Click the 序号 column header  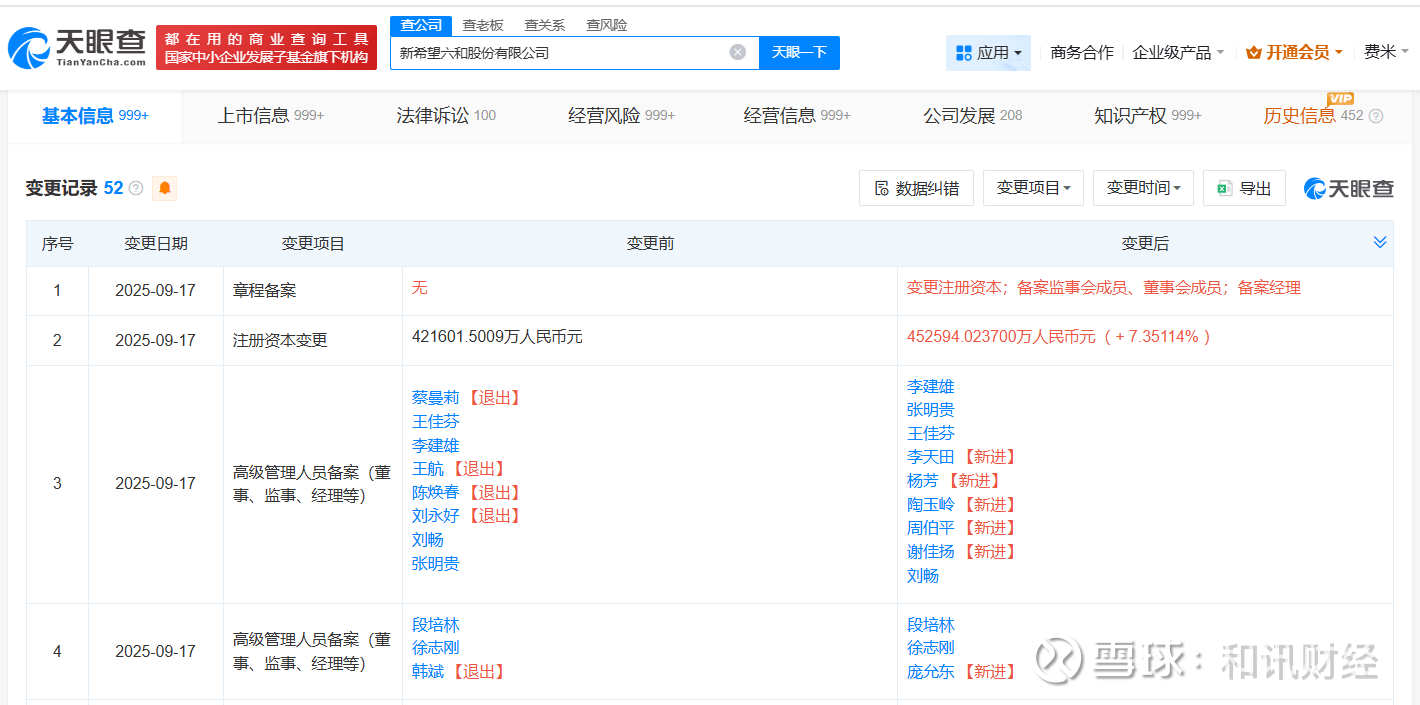tap(57, 243)
